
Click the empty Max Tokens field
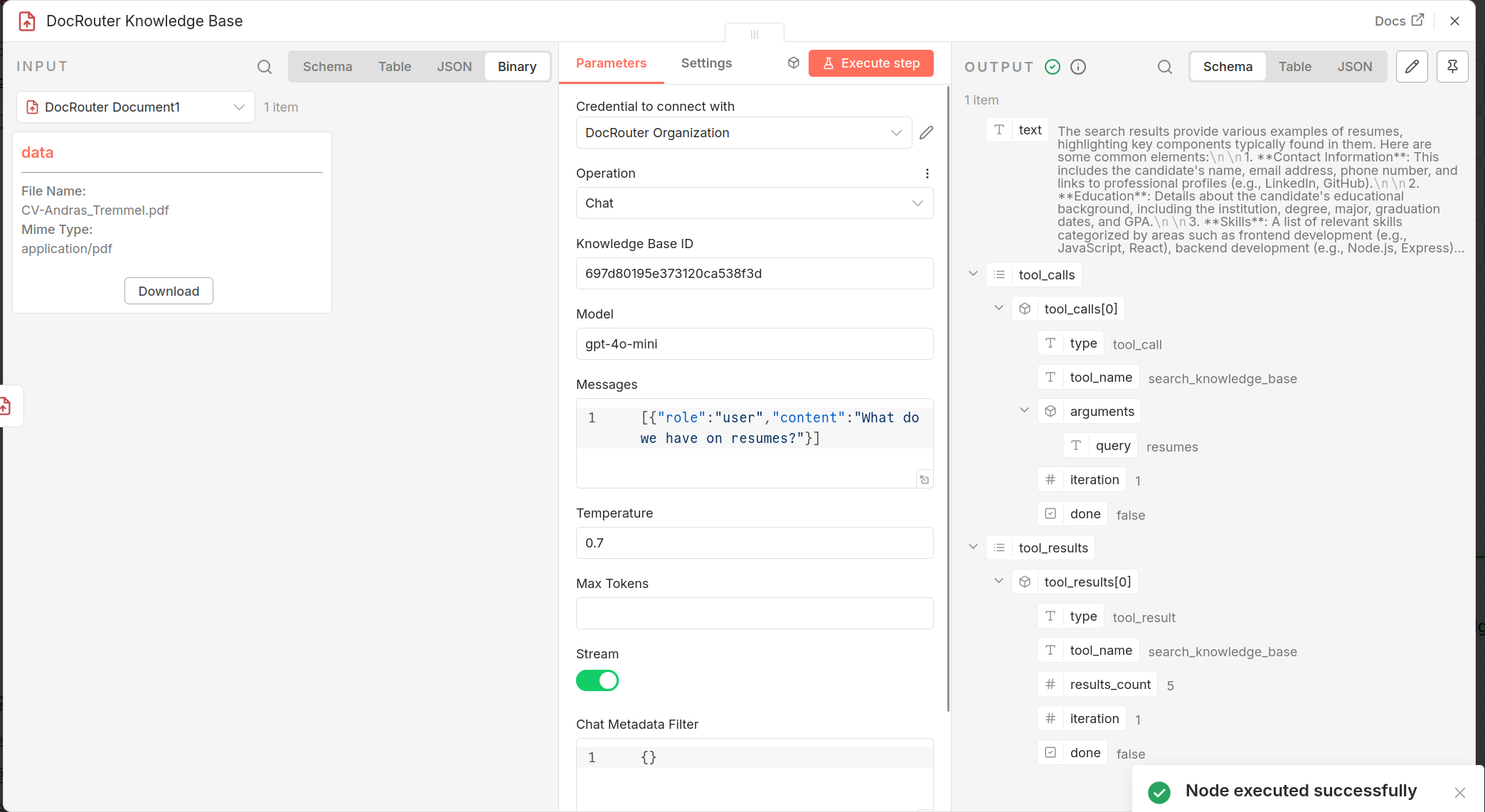tap(755, 614)
